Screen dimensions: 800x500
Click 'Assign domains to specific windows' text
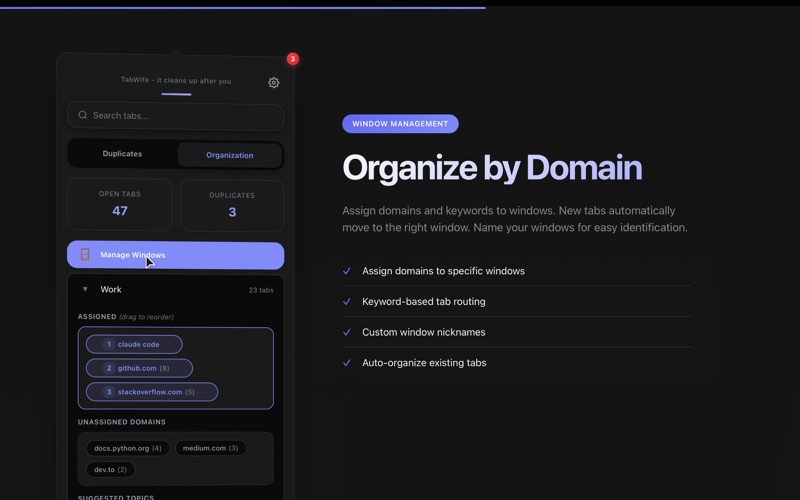[x=443, y=271]
